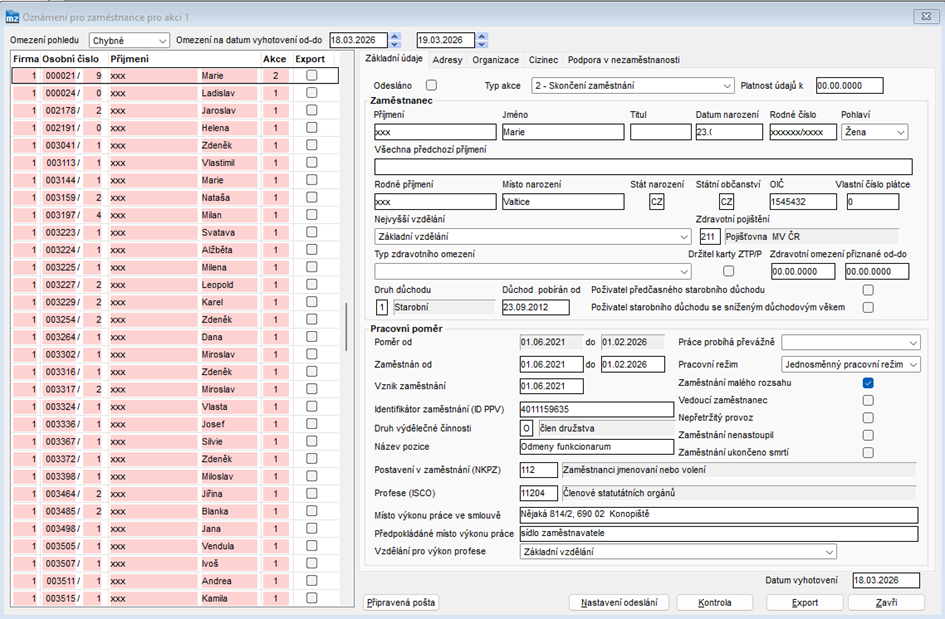
Task: Expand Typ zdravotního omezení dropdown
Action: pyautogui.click(x=532, y=271)
